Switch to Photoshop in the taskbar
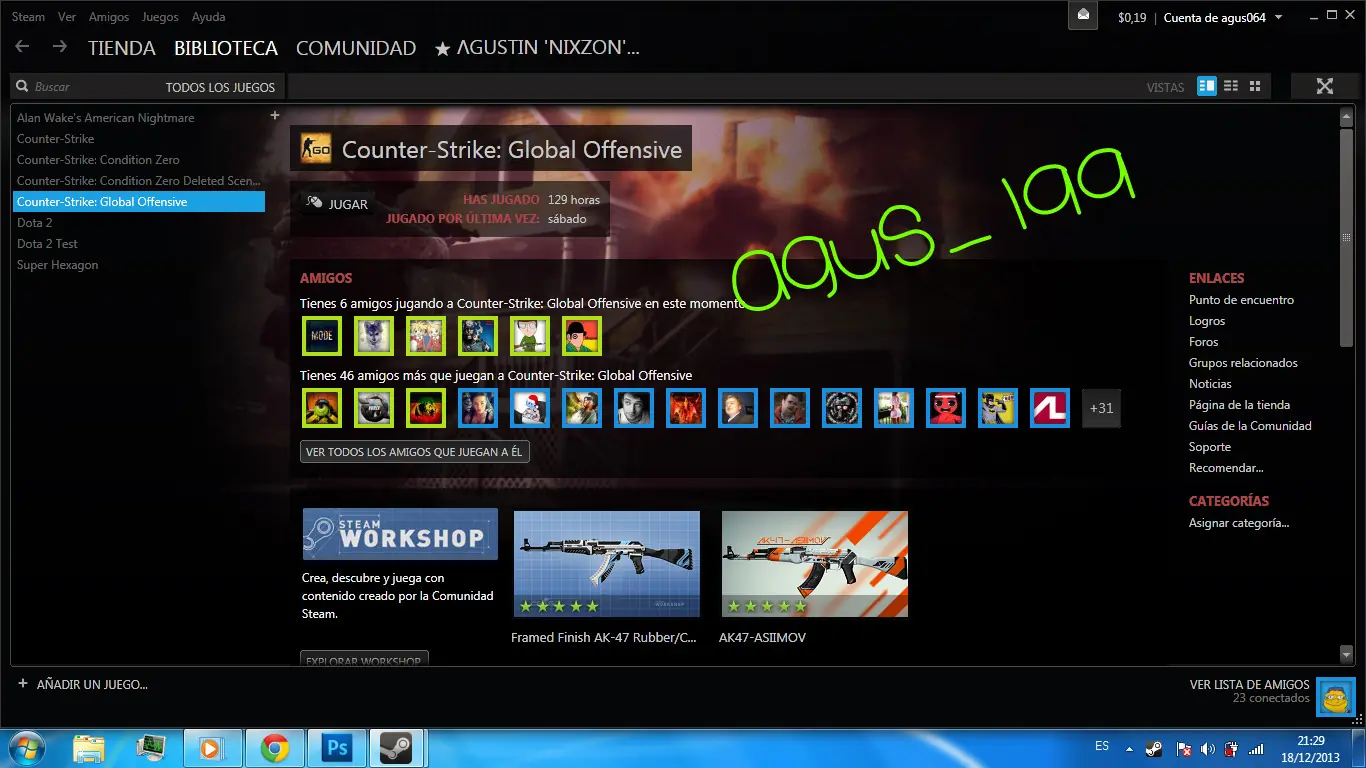This screenshot has height=768, width=1366. tap(337, 748)
